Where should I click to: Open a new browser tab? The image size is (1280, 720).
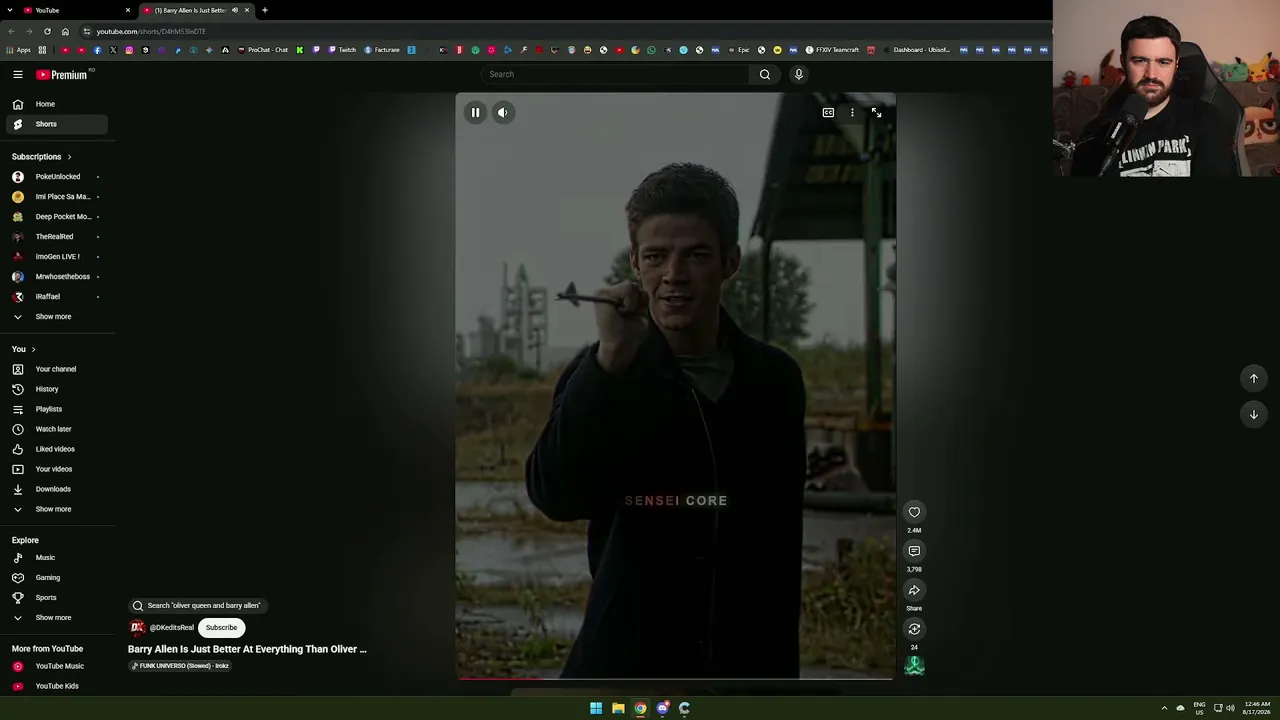(x=265, y=10)
